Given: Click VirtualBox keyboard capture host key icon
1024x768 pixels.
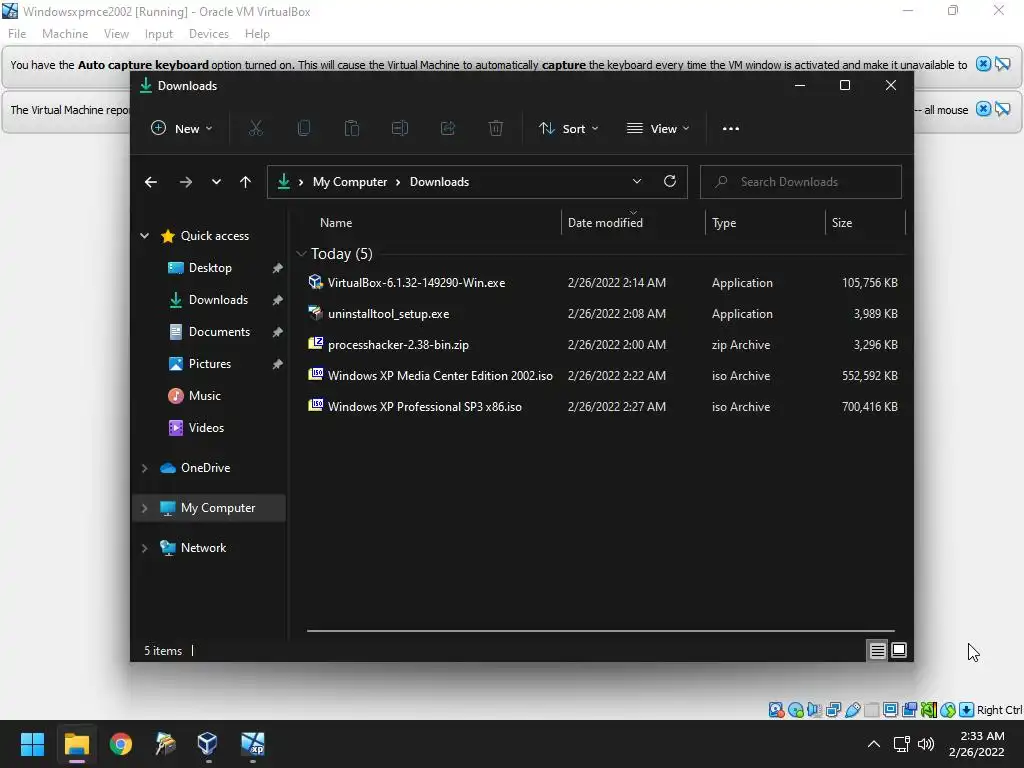Looking at the screenshot, I should tap(967, 710).
